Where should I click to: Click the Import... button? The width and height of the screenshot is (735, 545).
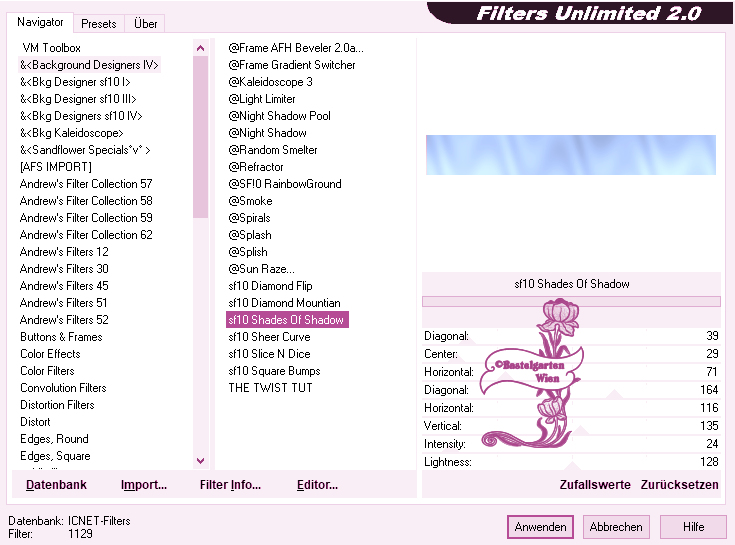click(144, 485)
